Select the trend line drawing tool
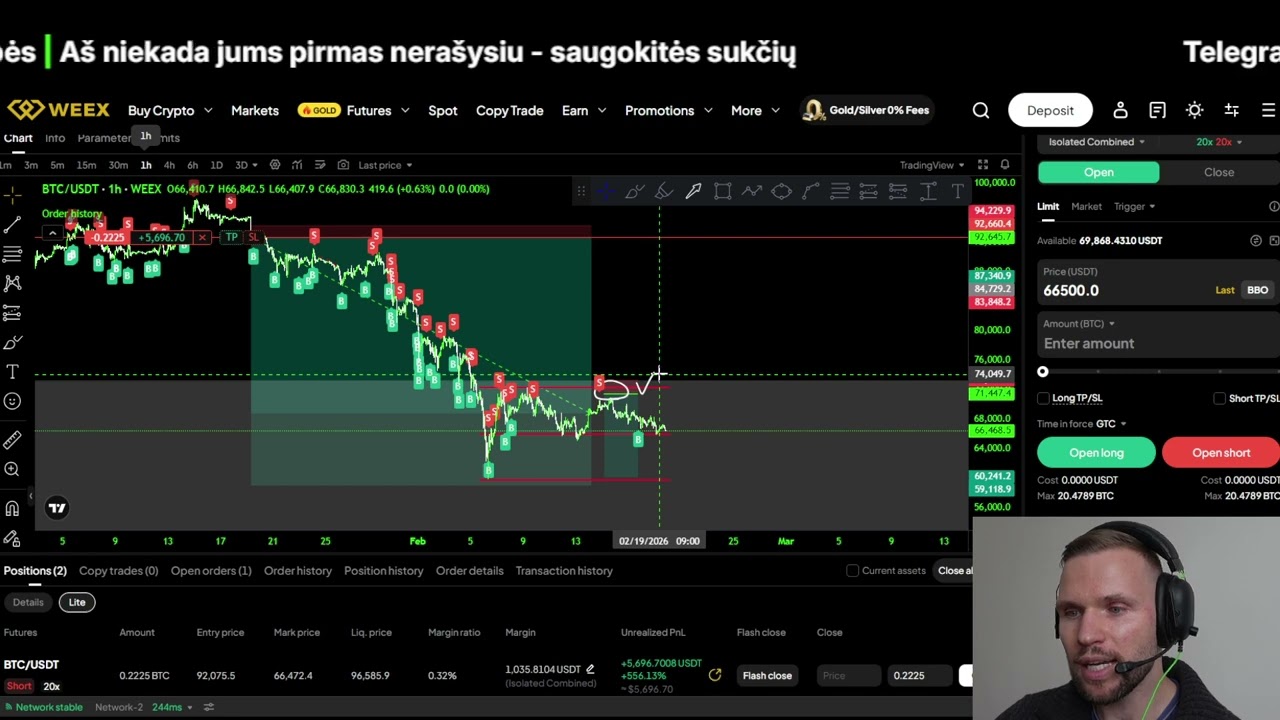1280x720 pixels. click(12, 225)
